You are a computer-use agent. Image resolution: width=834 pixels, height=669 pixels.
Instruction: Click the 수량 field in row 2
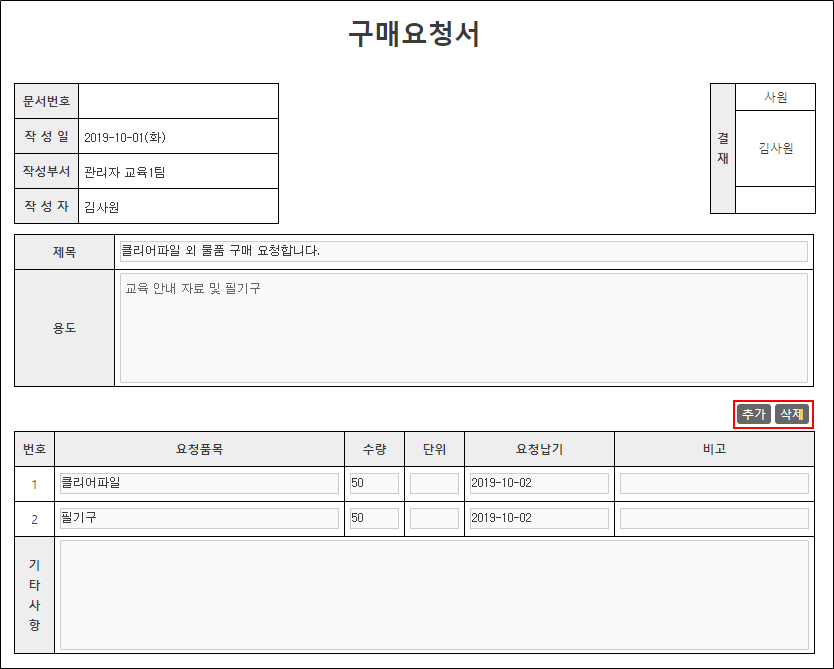(x=374, y=519)
